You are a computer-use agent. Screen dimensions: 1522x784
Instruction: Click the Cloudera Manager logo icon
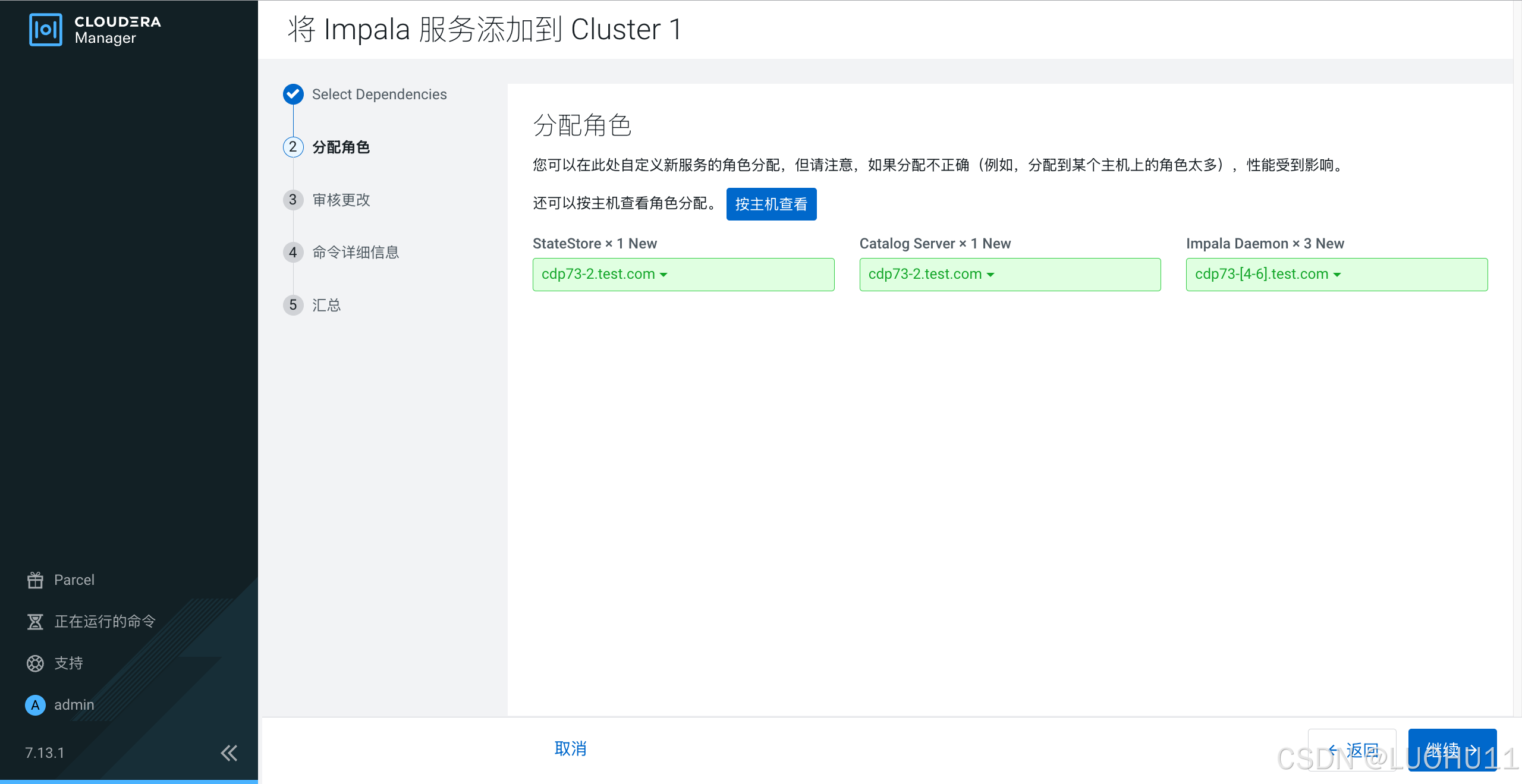click(x=45, y=29)
